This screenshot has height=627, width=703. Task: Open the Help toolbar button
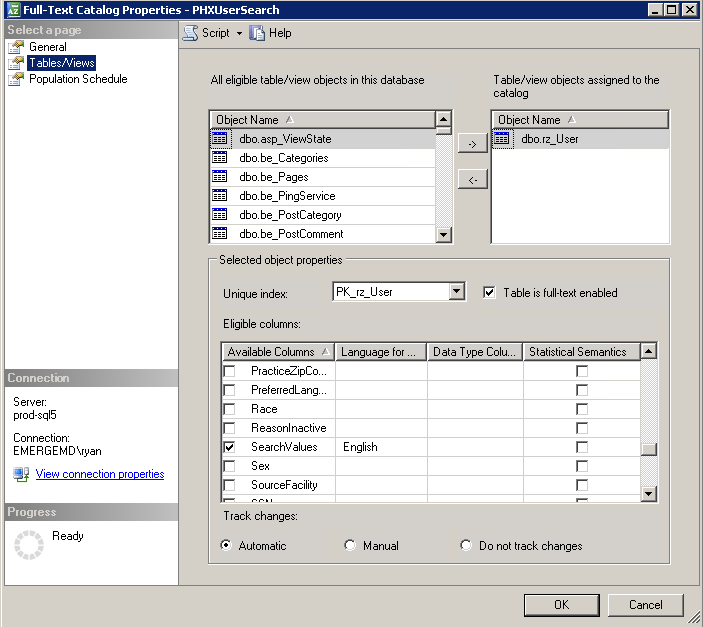pyautogui.click(x=270, y=33)
